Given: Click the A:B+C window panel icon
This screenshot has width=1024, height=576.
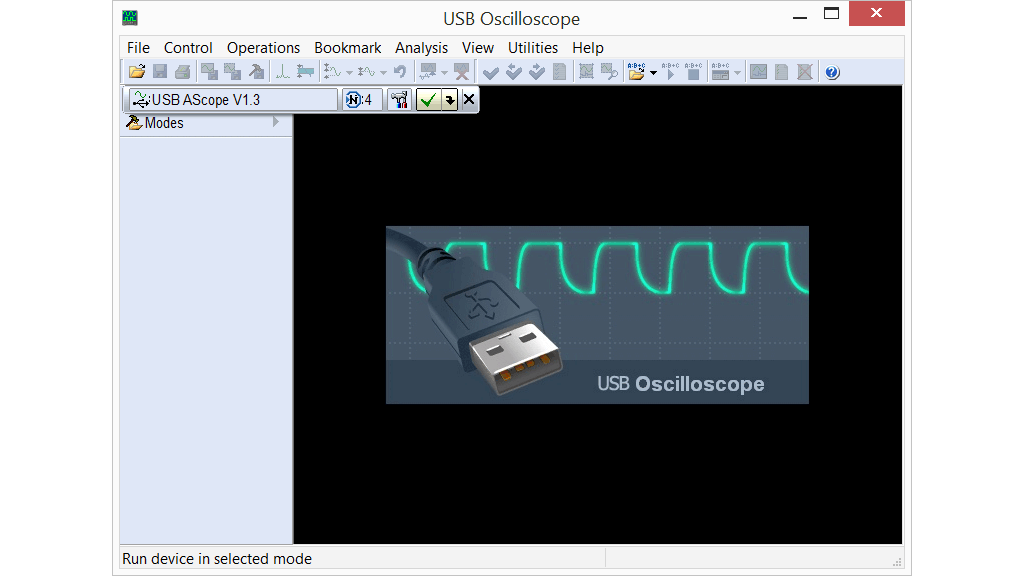Looking at the screenshot, I should [x=720, y=72].
